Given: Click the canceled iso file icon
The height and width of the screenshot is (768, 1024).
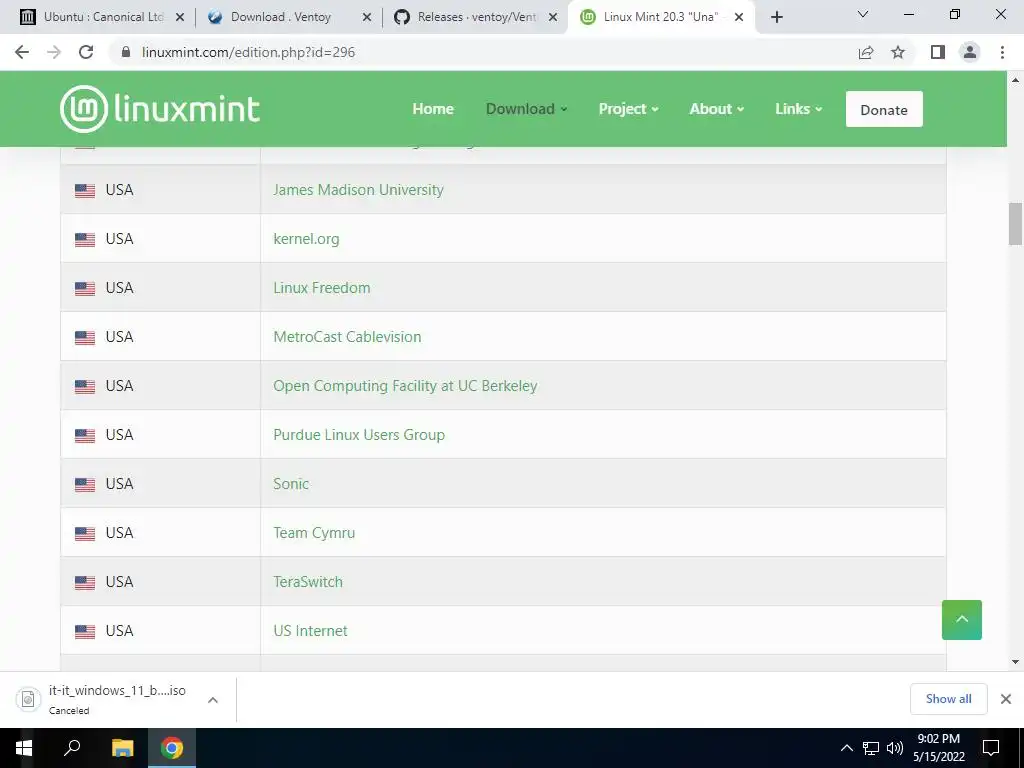Looking at the screenshot, I should click(28, 699).
